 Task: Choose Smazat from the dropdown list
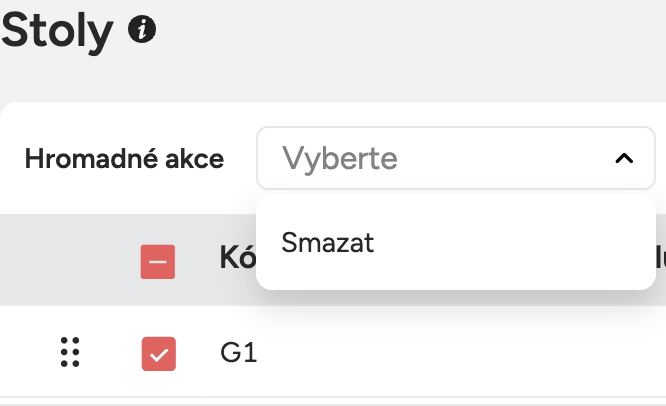328,242
